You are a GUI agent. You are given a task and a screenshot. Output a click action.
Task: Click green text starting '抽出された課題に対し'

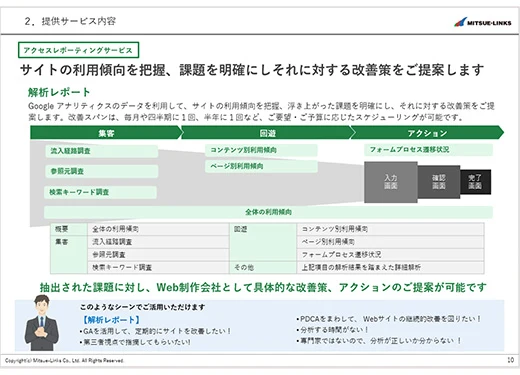pyautogui.click(x=263, y=287)
